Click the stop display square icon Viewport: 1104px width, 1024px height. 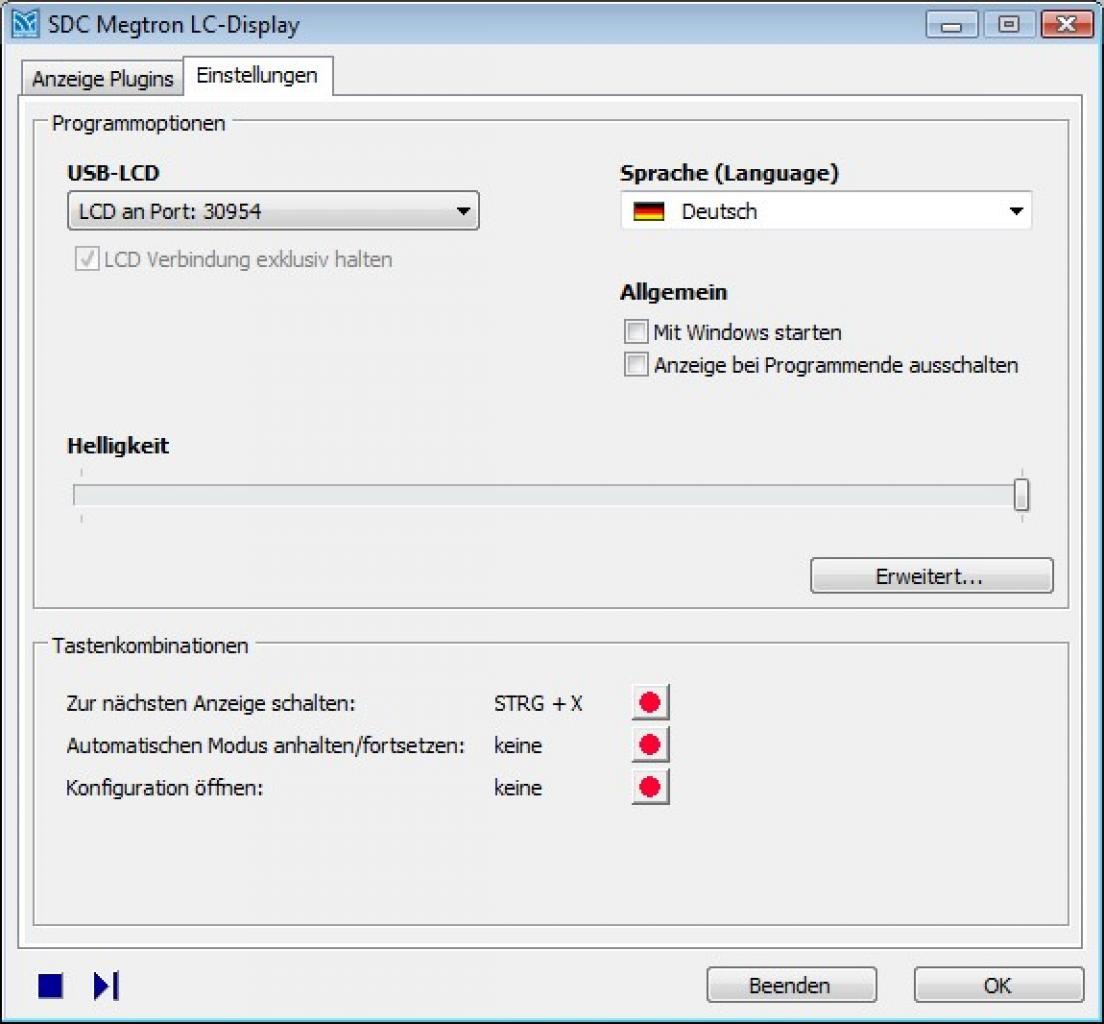tap(51, 985)
